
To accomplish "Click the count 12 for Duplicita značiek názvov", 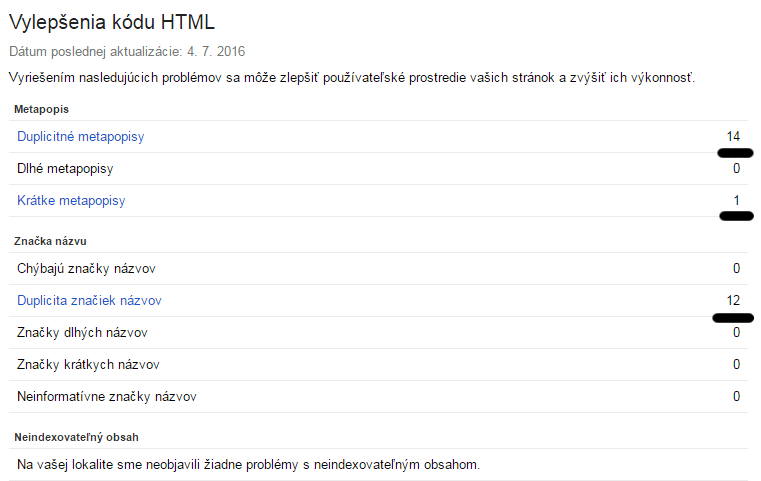I will click(733, 300).
